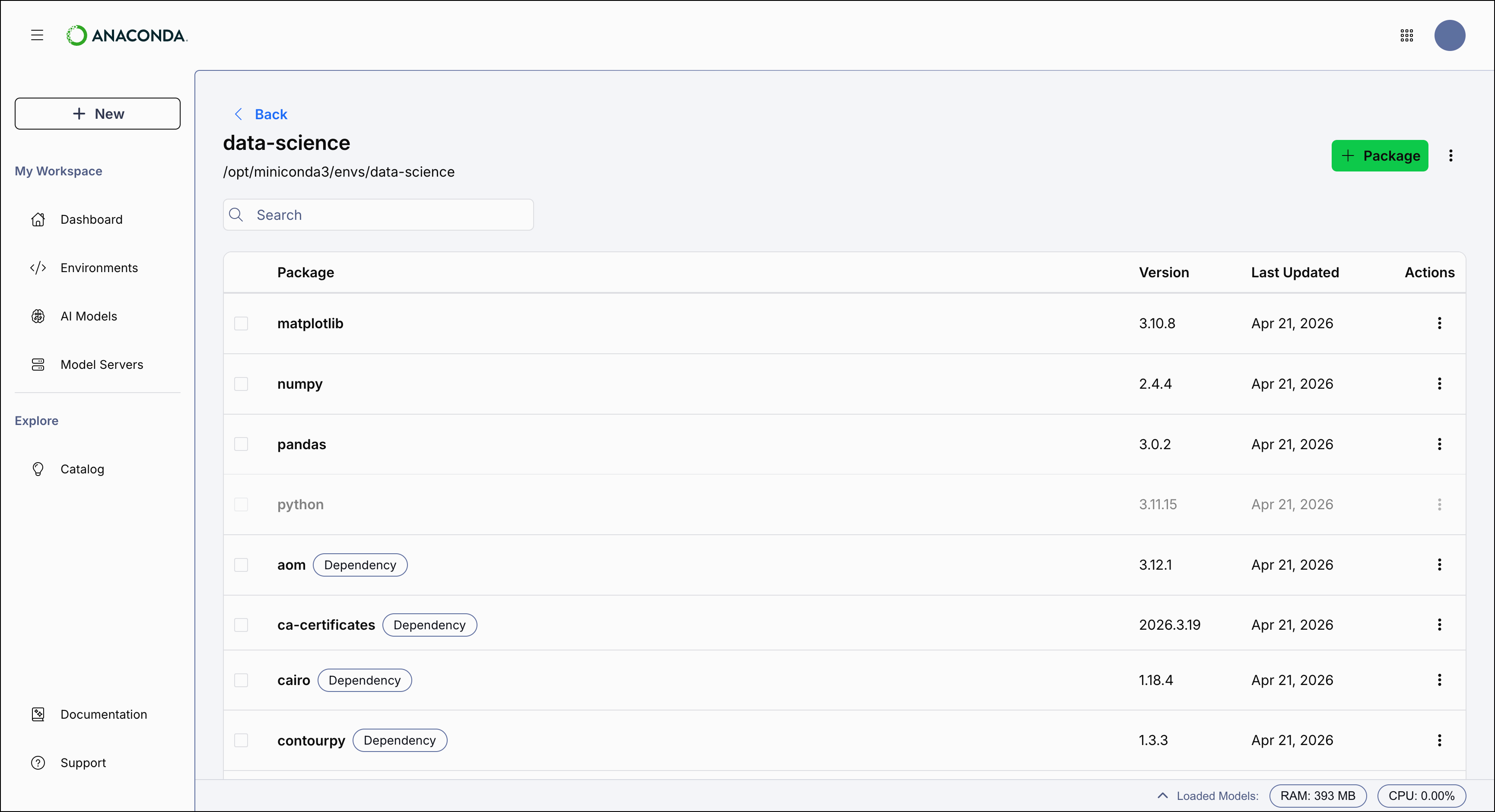Select the numpy checkbox
This screenshot has height=812, width=1495.
[241, 384]
